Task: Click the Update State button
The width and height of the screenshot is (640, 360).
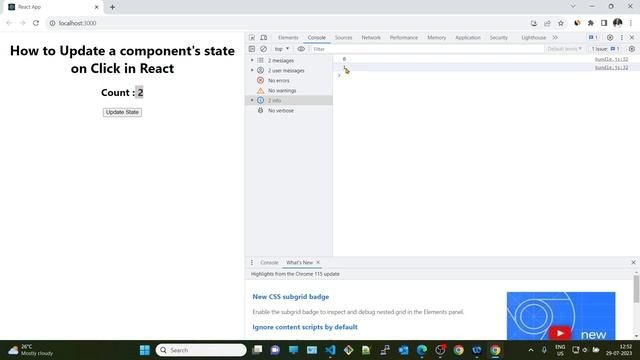Action: pos(122,112)
